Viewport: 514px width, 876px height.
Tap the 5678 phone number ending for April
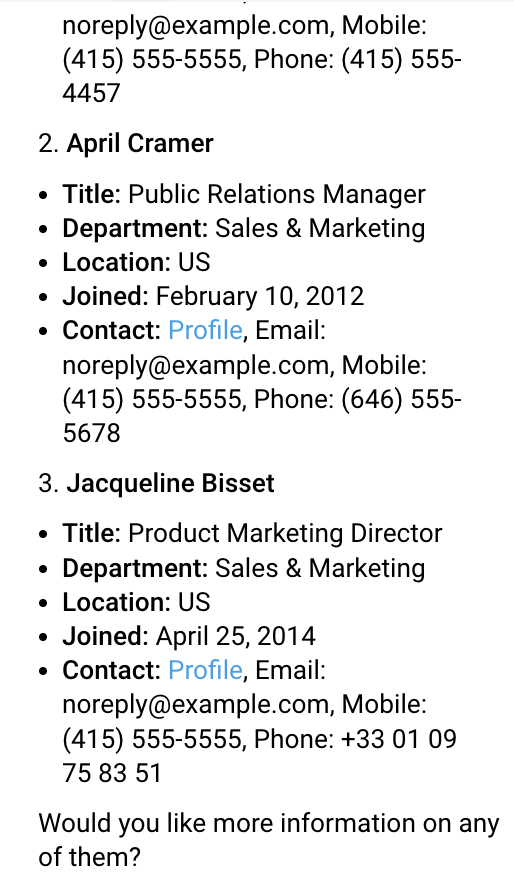(91, 433)
